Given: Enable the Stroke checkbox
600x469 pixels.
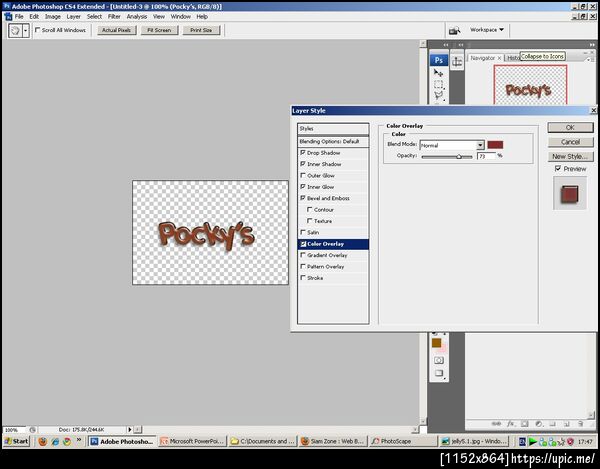Looking at the screenshot, I should point(303,278).
